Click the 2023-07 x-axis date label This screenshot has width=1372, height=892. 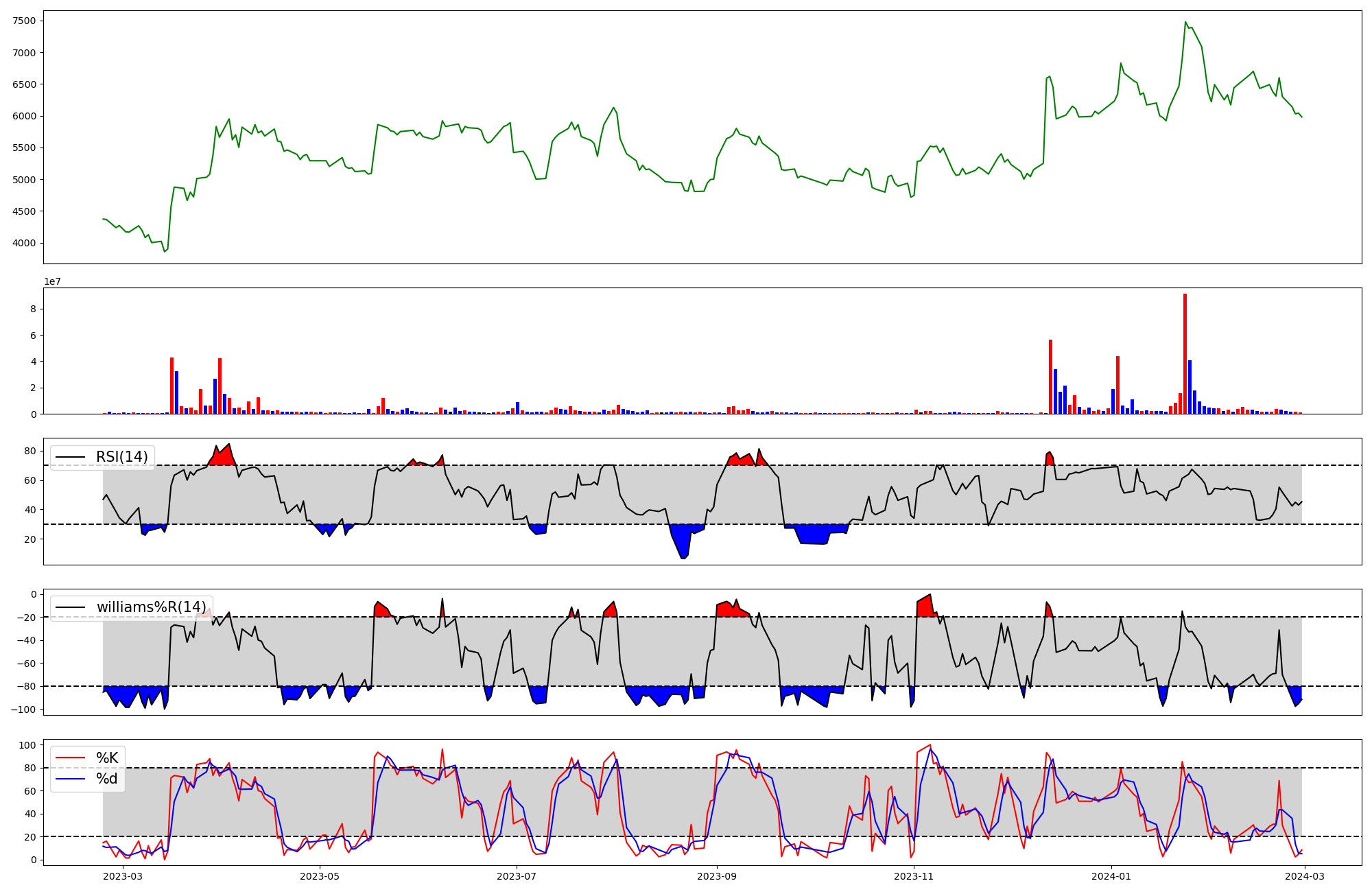(517, 876)
